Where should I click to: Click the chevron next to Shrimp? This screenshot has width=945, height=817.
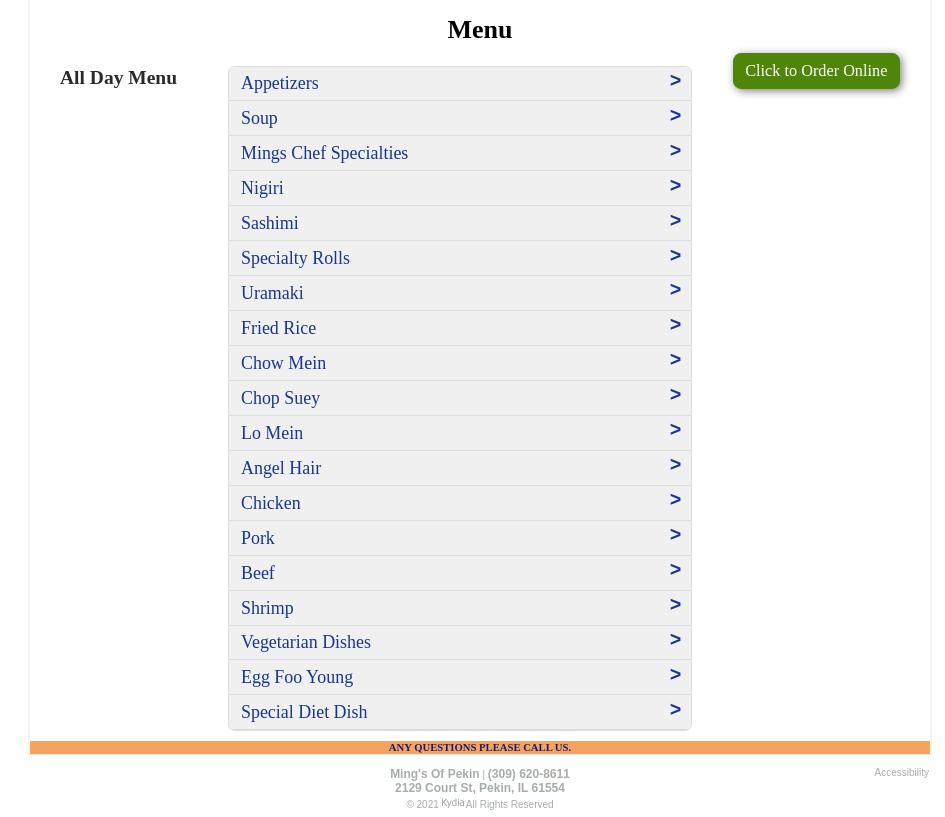coord(675,605)
